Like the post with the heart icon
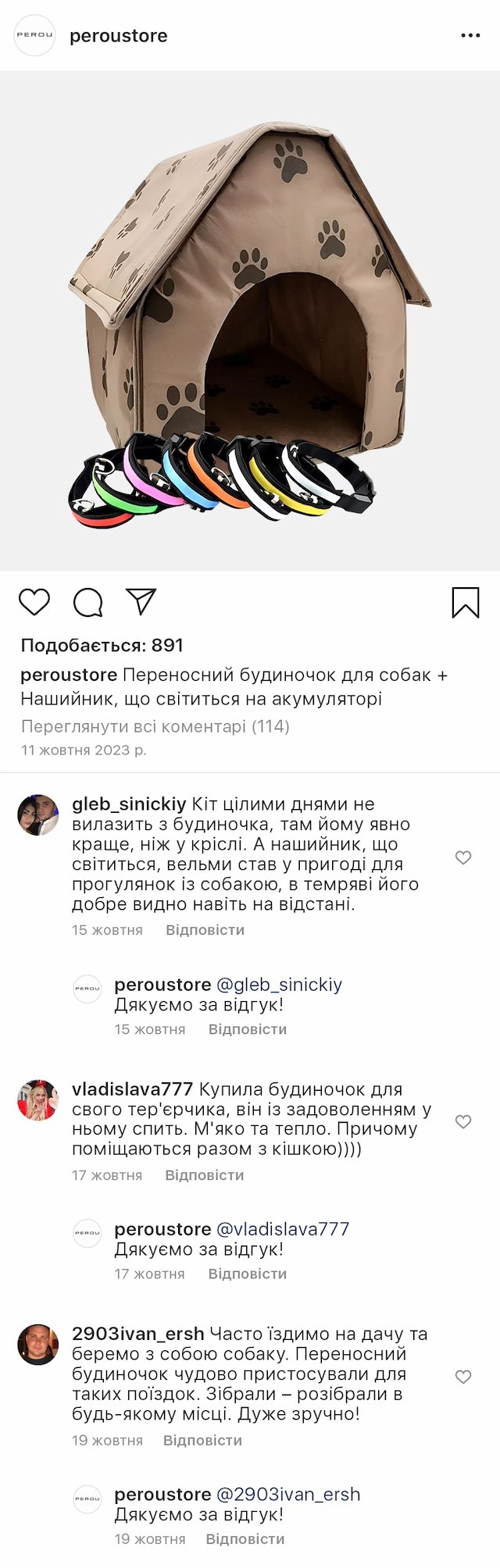Screen dimensions: 500x1568 click(x=34, y=602)
